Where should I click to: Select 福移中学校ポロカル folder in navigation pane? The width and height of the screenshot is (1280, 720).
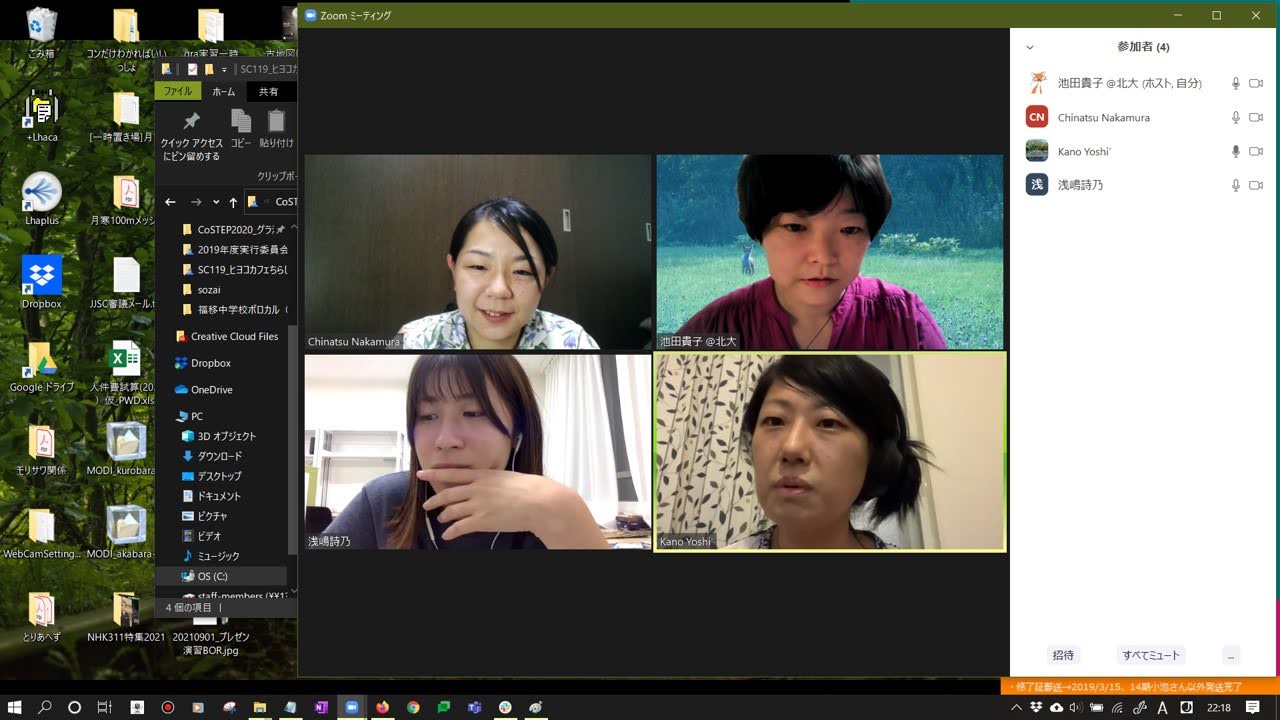point(234,310)
